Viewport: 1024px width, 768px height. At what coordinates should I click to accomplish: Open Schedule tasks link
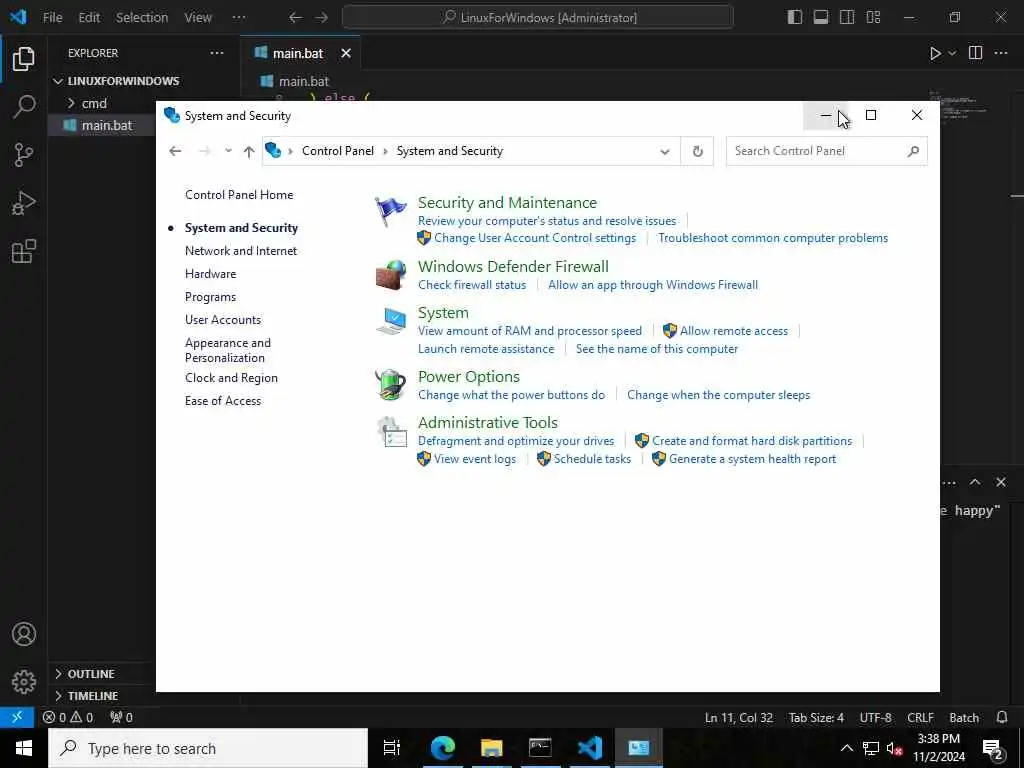pos(592,459)
